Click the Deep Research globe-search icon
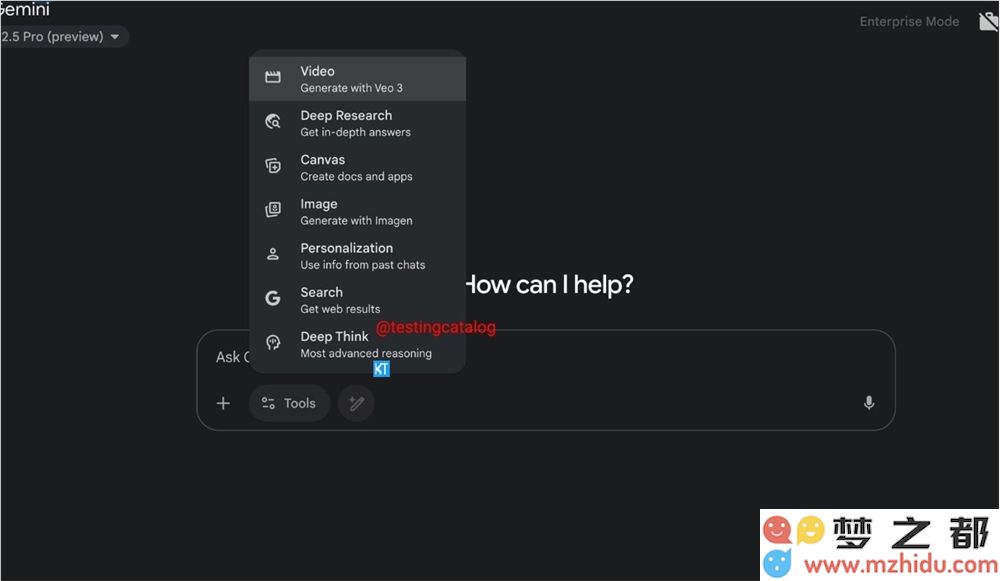The height and width of the screenshot is (581, 1000). (273, 121)
